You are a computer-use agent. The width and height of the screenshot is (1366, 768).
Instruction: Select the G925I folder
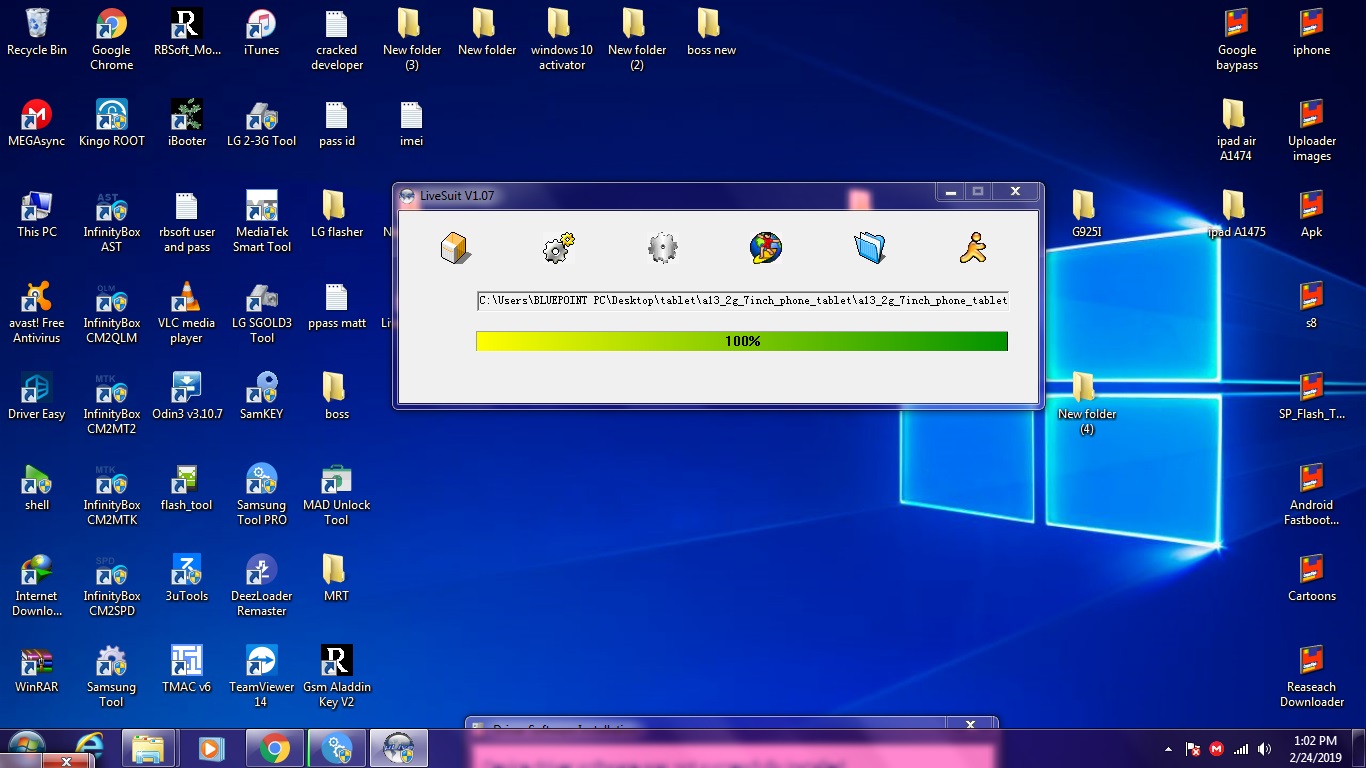1086,215
